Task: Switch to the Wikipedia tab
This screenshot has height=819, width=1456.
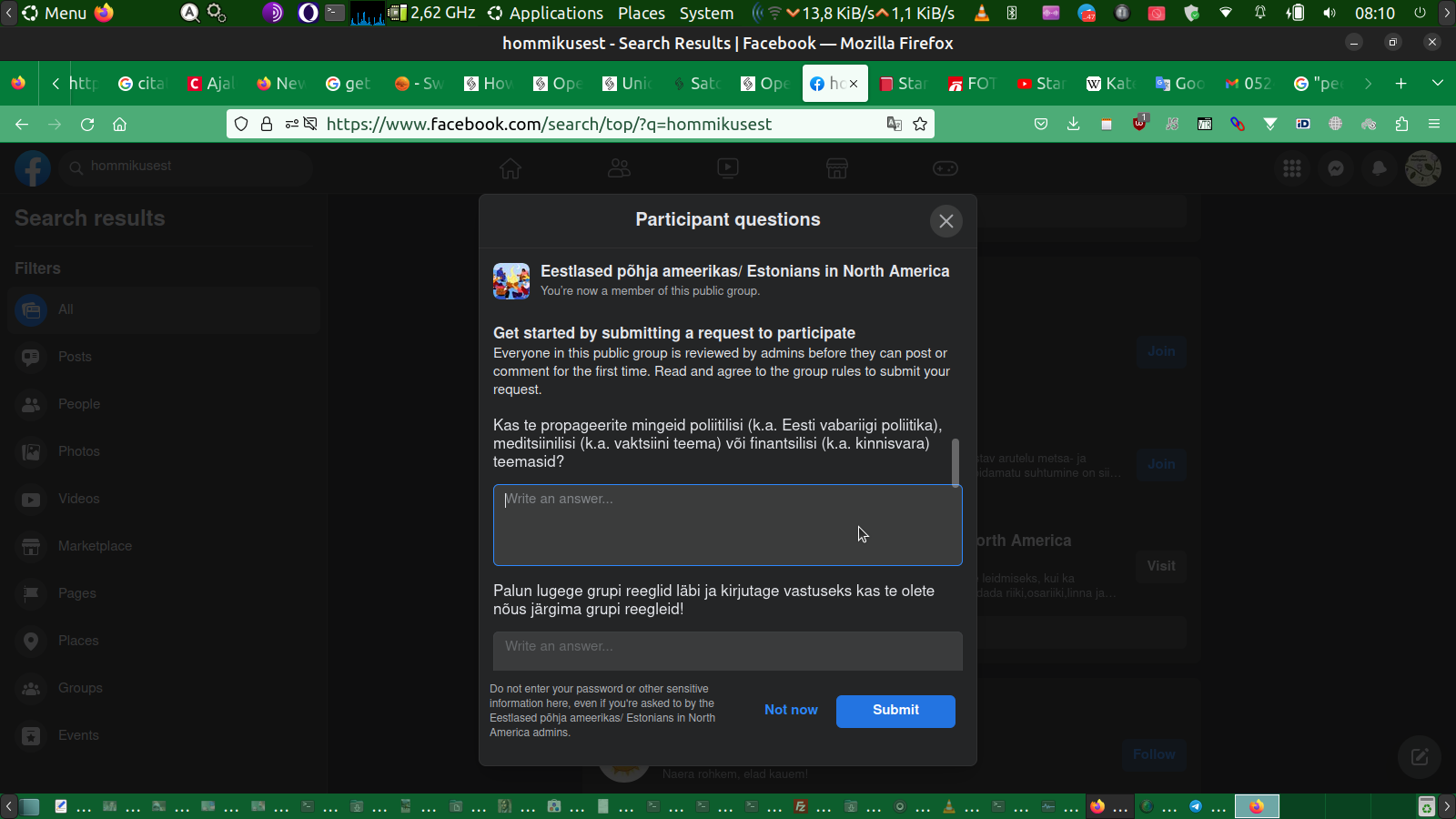Action: [x=1110, y=84]
